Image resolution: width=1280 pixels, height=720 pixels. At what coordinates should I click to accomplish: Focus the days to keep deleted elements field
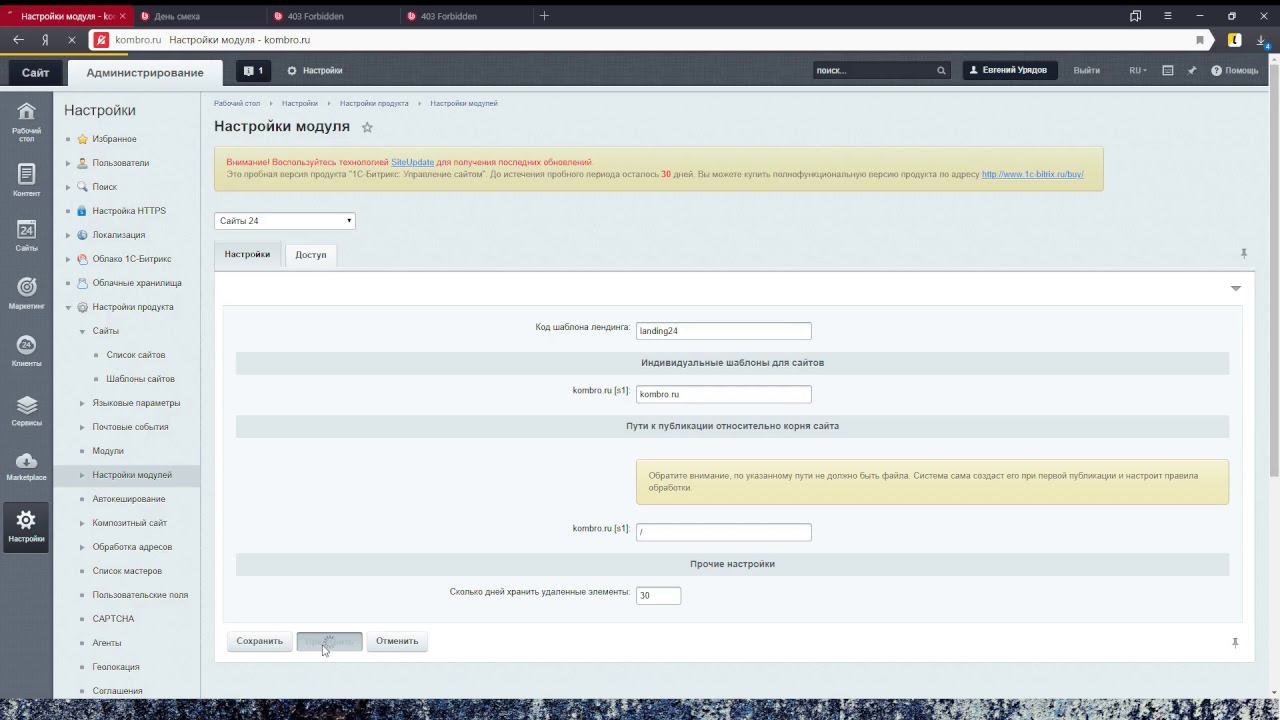coord(658,596)
